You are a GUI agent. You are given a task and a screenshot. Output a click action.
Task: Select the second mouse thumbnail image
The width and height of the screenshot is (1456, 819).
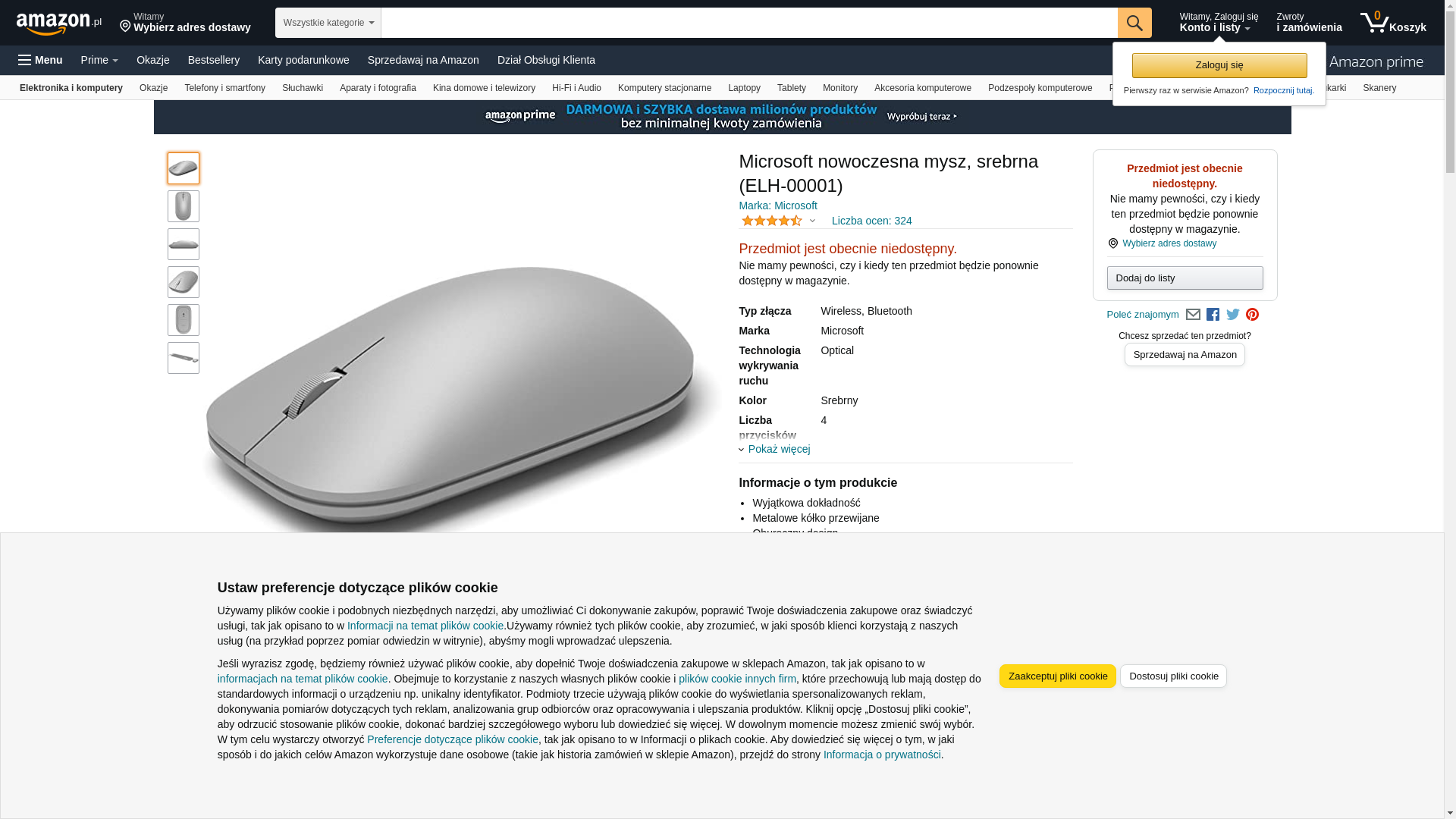point(184,206)
